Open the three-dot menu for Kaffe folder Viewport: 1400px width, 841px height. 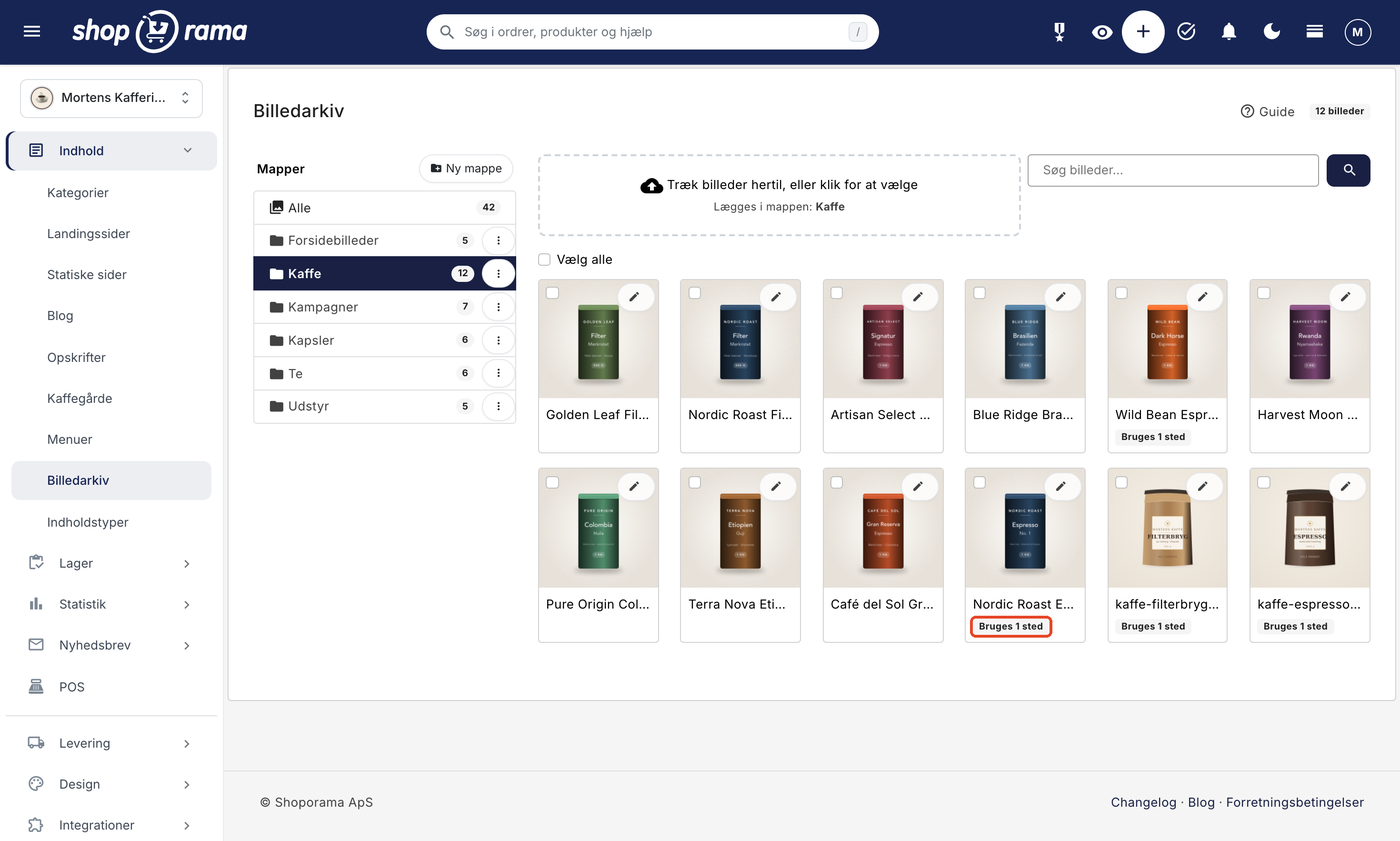point(498,274)
